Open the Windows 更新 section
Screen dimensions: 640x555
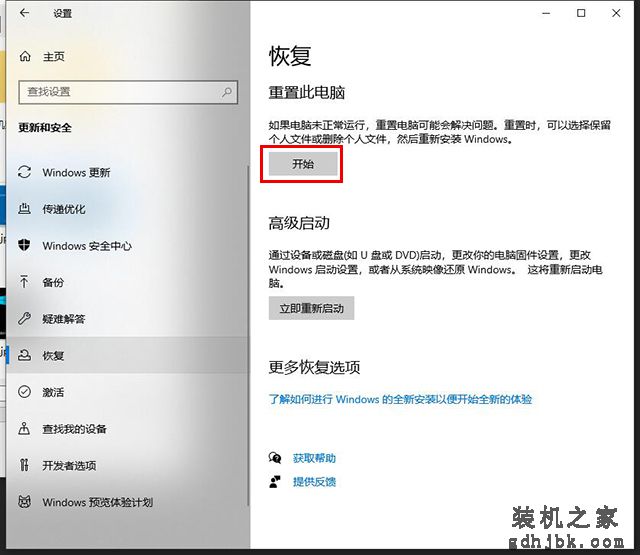point(127,173)
